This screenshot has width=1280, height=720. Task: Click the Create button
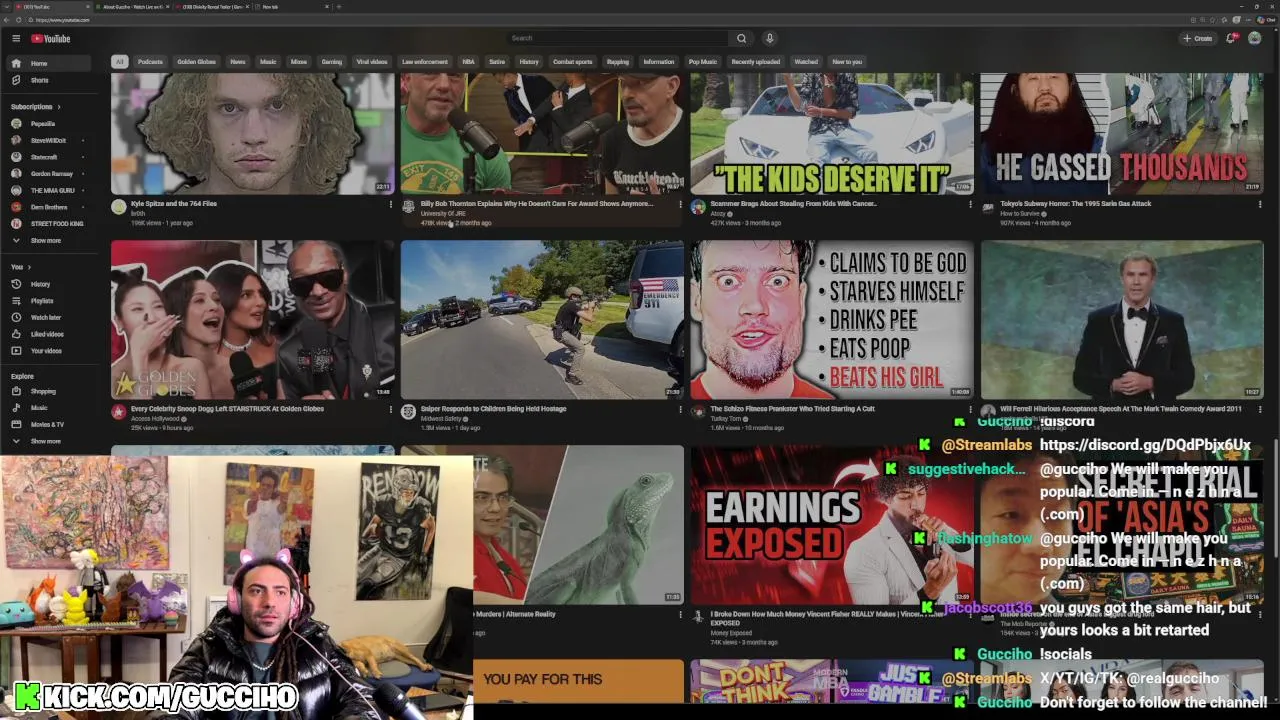click(1197, 38)
